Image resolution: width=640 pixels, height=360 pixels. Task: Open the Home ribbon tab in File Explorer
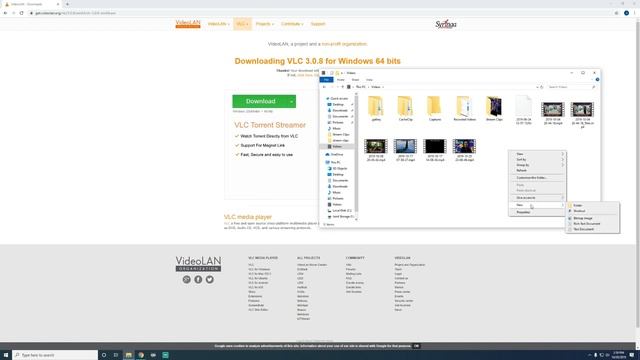coord(341,80)
